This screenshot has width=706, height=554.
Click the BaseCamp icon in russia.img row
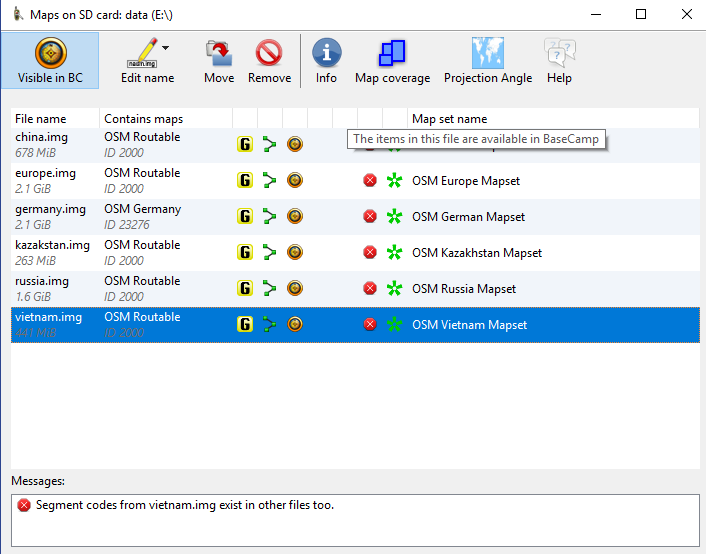tap(295, 288)
